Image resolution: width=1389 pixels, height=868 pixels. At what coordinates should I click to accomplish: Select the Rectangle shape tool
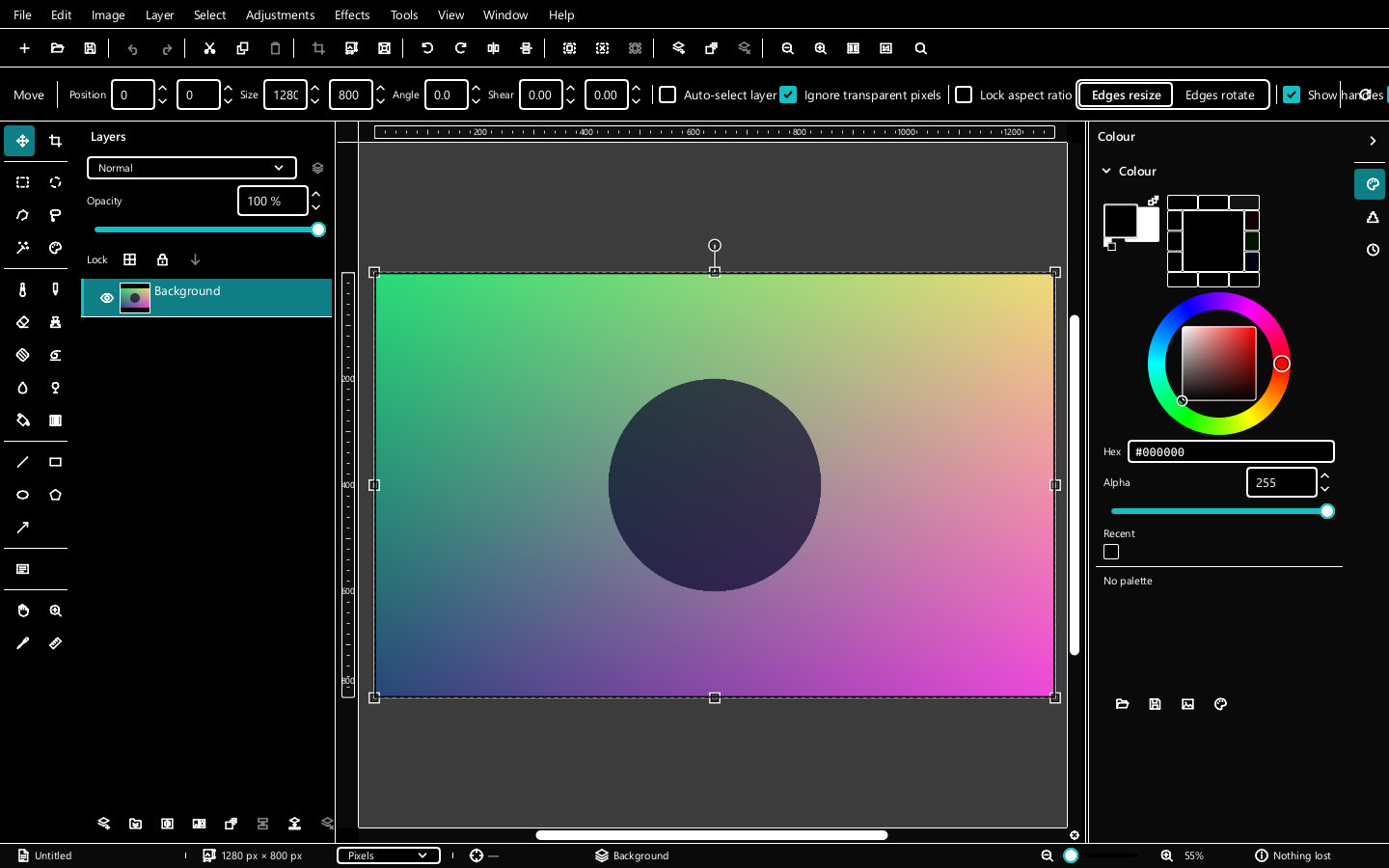tap(55, 462)
